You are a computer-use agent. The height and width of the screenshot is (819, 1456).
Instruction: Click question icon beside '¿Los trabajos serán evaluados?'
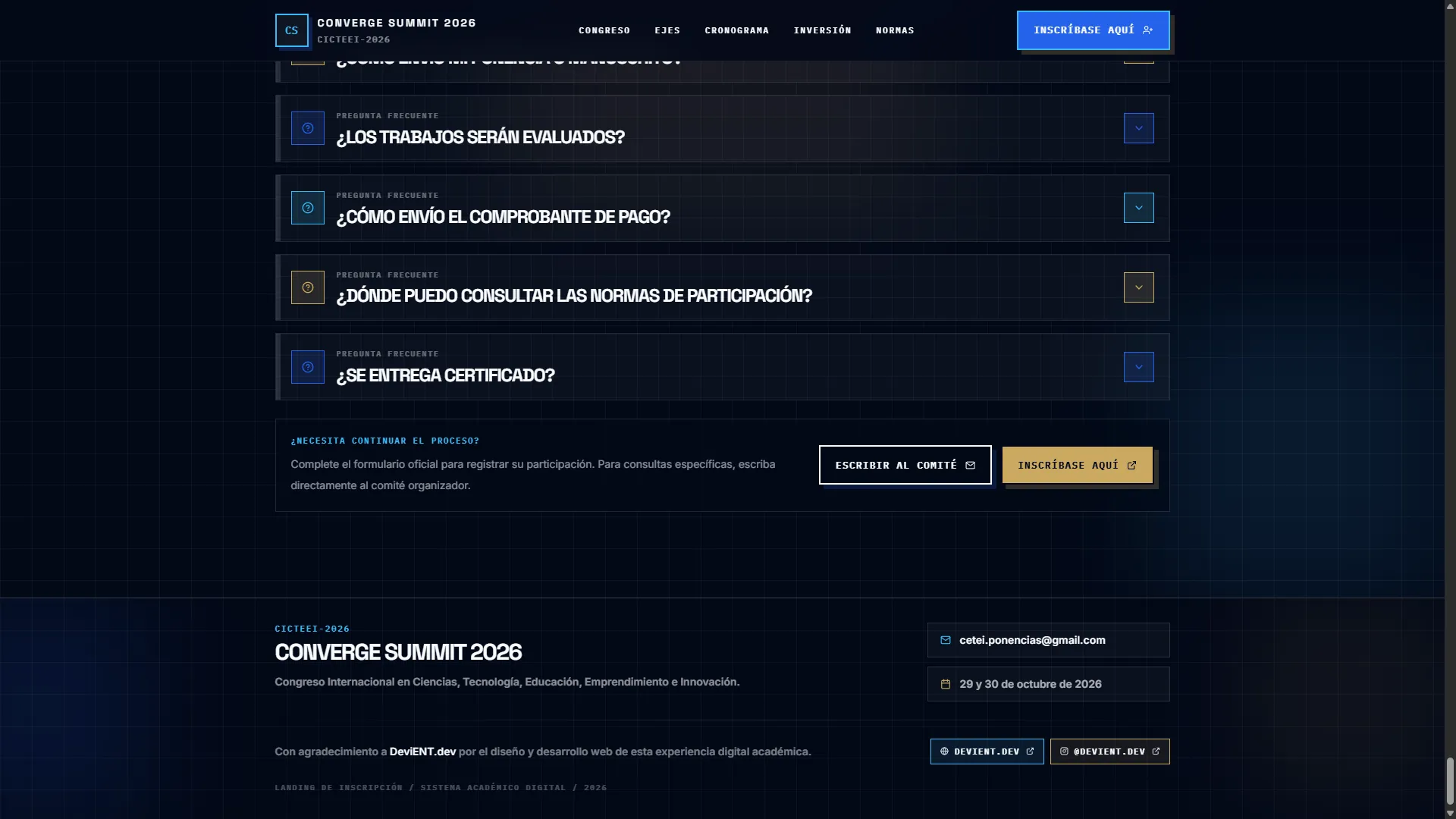pos(308,128)
